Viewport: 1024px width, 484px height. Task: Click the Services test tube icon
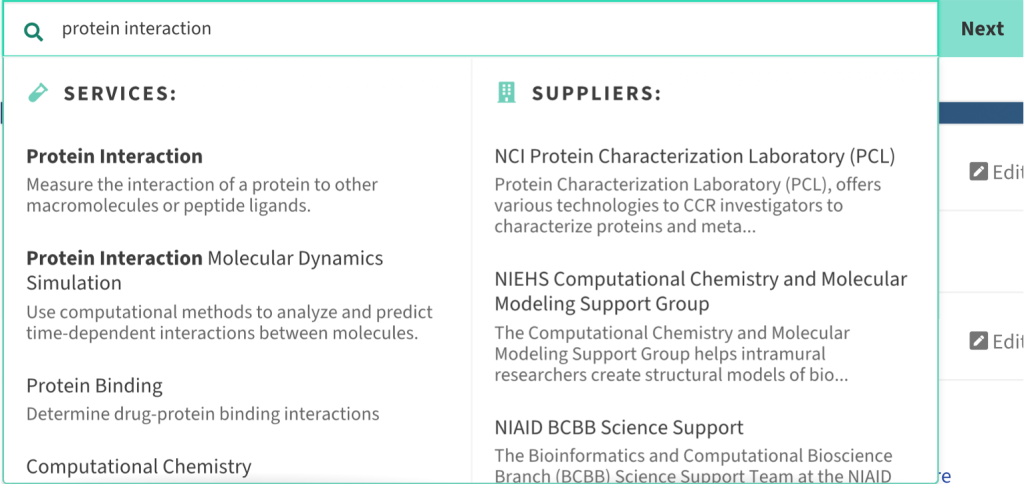click(38, 93)
